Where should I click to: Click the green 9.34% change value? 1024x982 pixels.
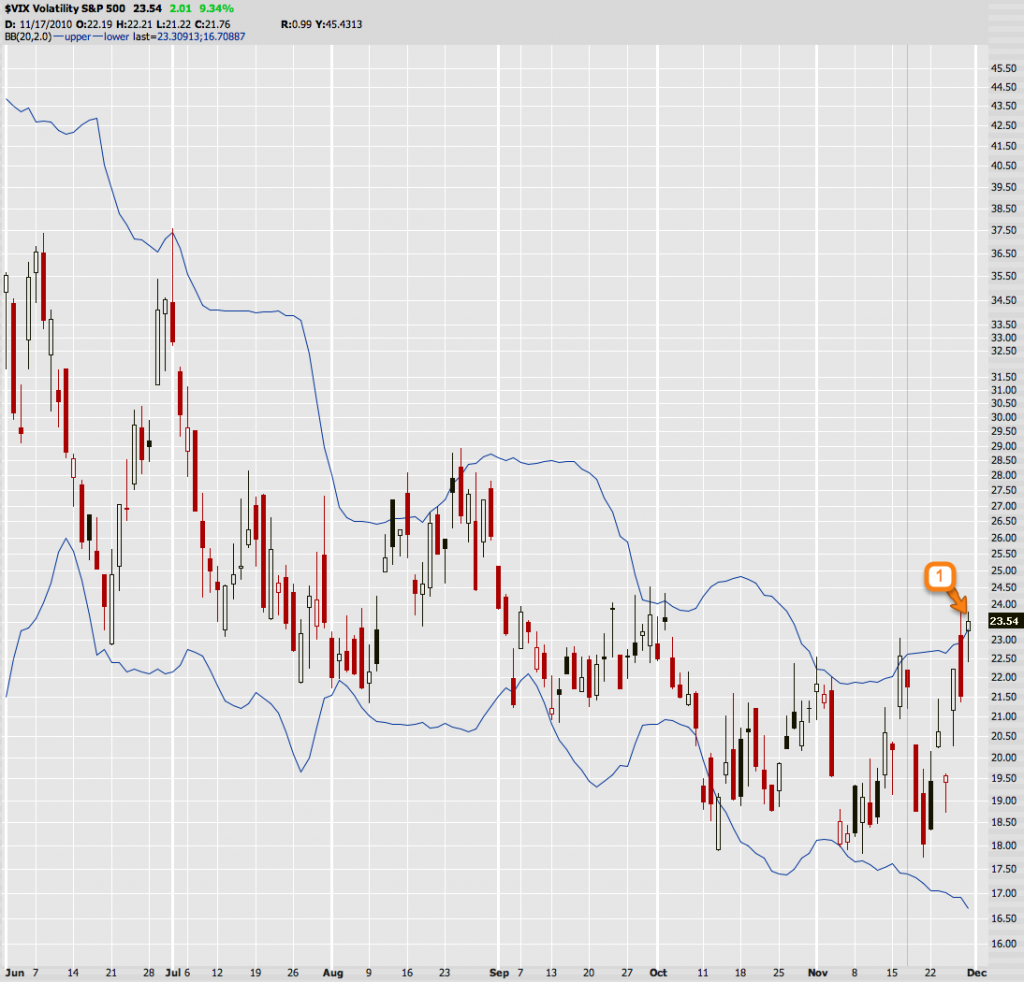[214, 8]
